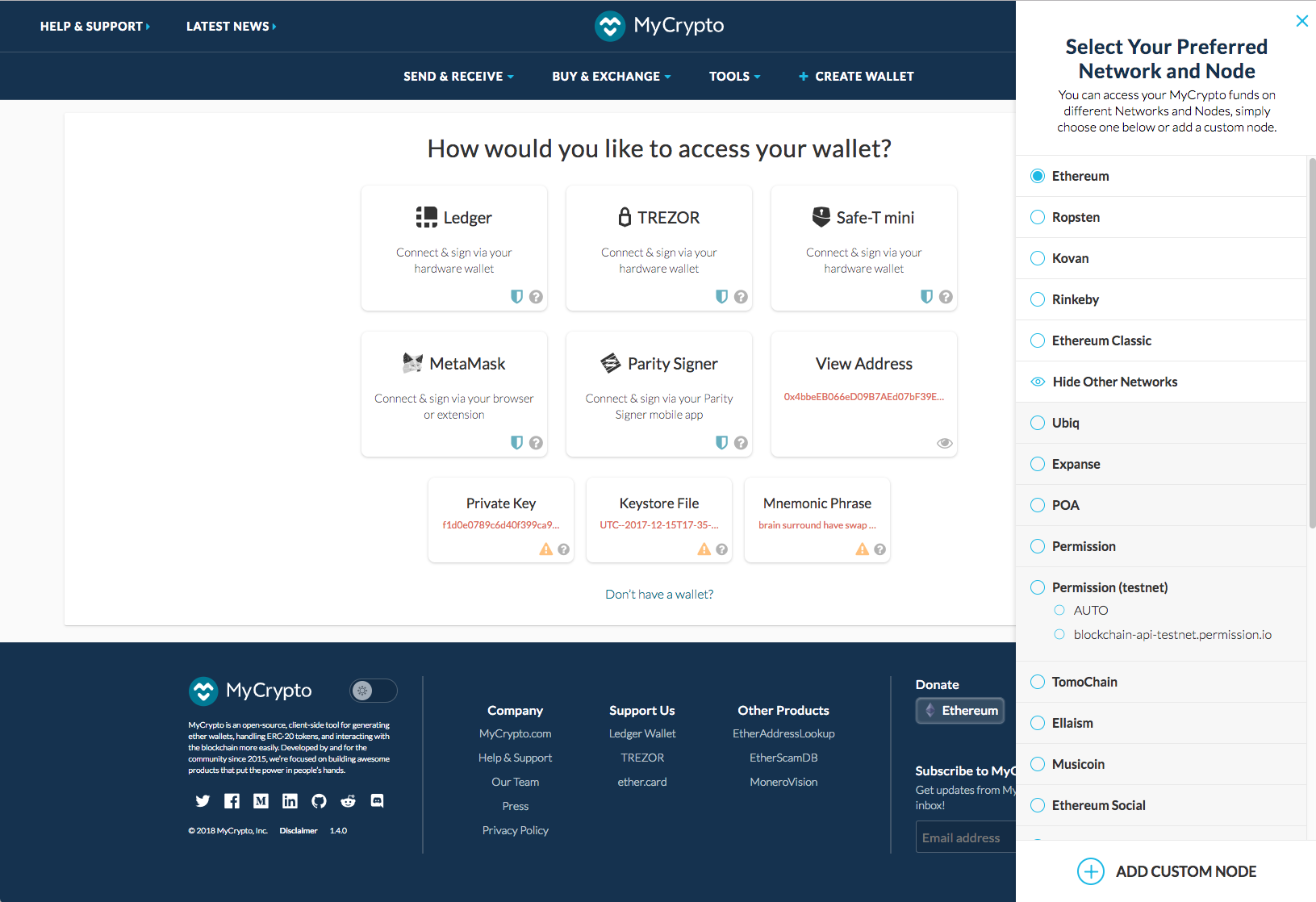Open the Privacy Policy footer link
1316x902 pixels.
coord(516,830)
